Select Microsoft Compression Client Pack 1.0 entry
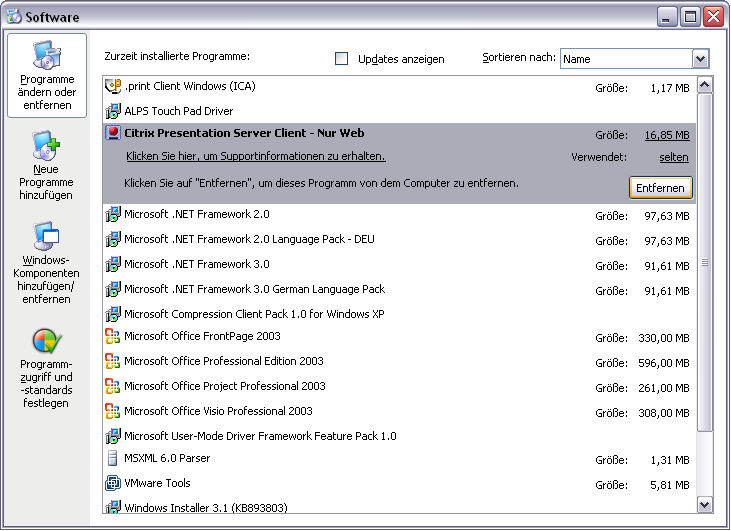731x531 pixels. (x=399, y=314)
